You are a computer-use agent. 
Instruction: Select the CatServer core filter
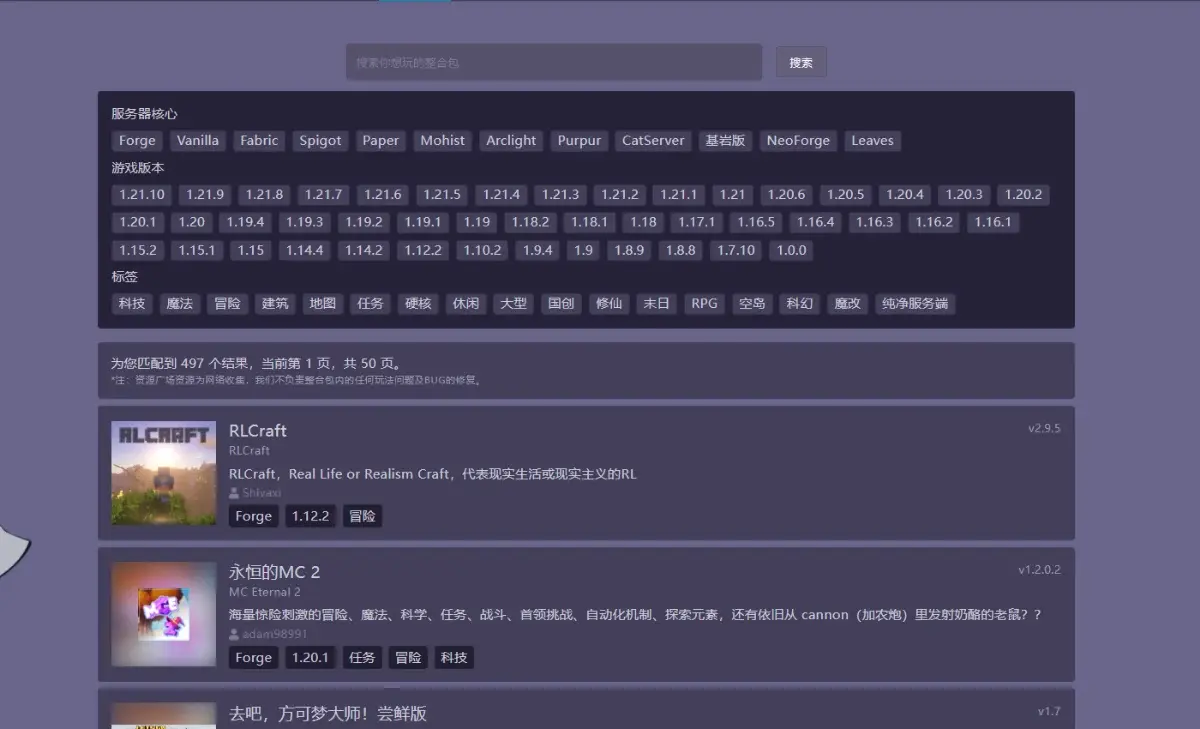click(653, 141)
